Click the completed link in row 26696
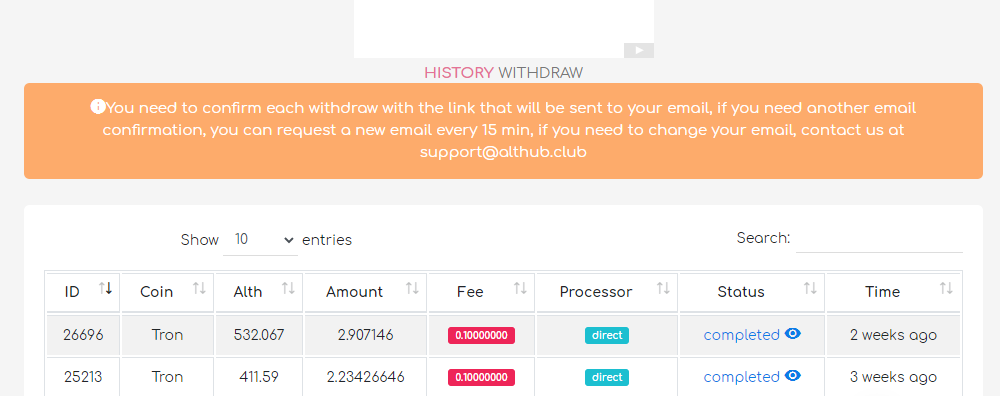The image size is (1000, 396). pos(741,335)
